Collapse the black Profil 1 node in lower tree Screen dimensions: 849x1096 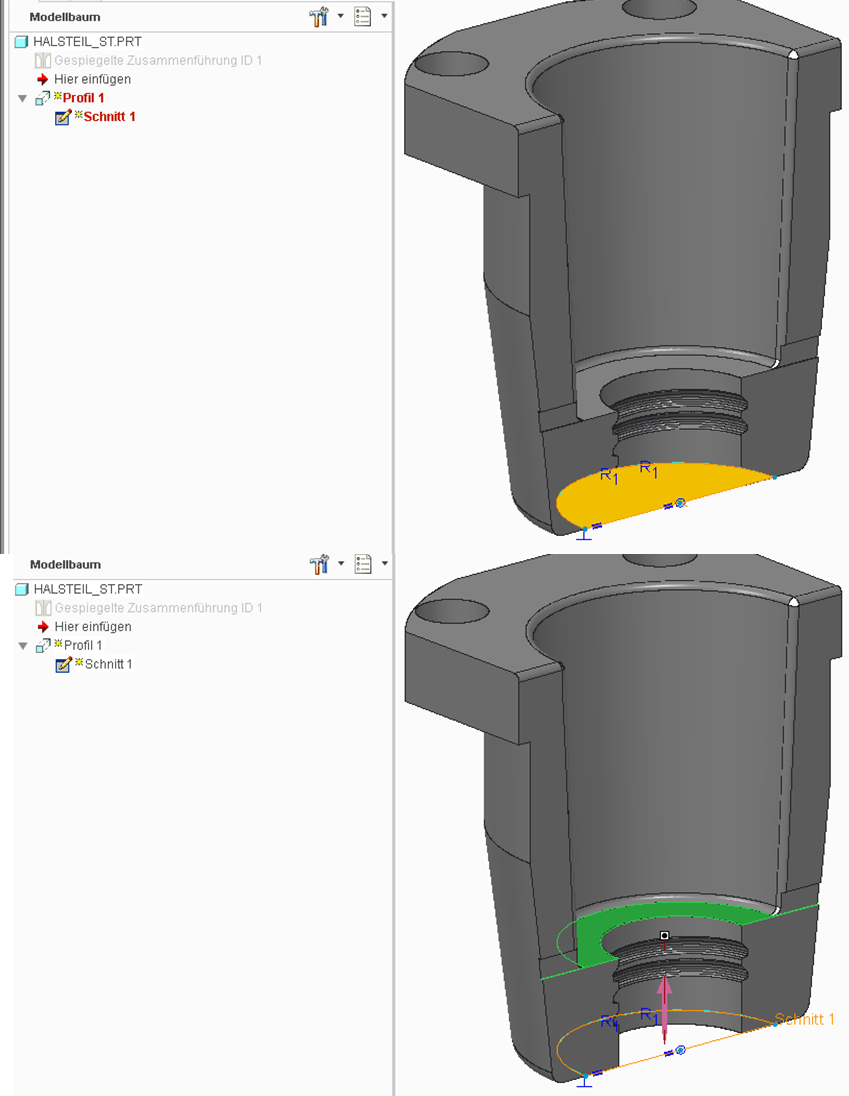pos(22,646)
